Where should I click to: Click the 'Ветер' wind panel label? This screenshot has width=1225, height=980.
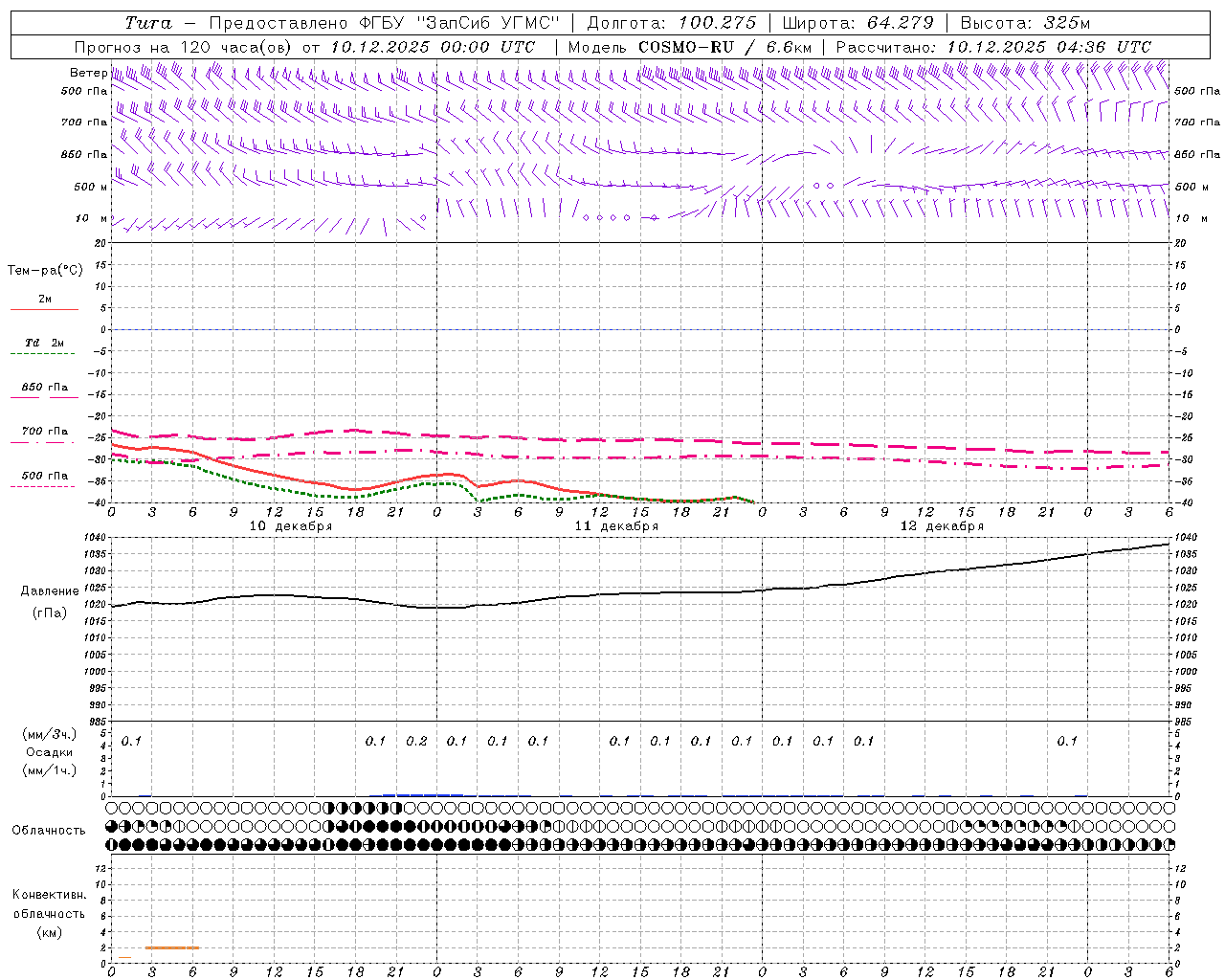(88, 72)
